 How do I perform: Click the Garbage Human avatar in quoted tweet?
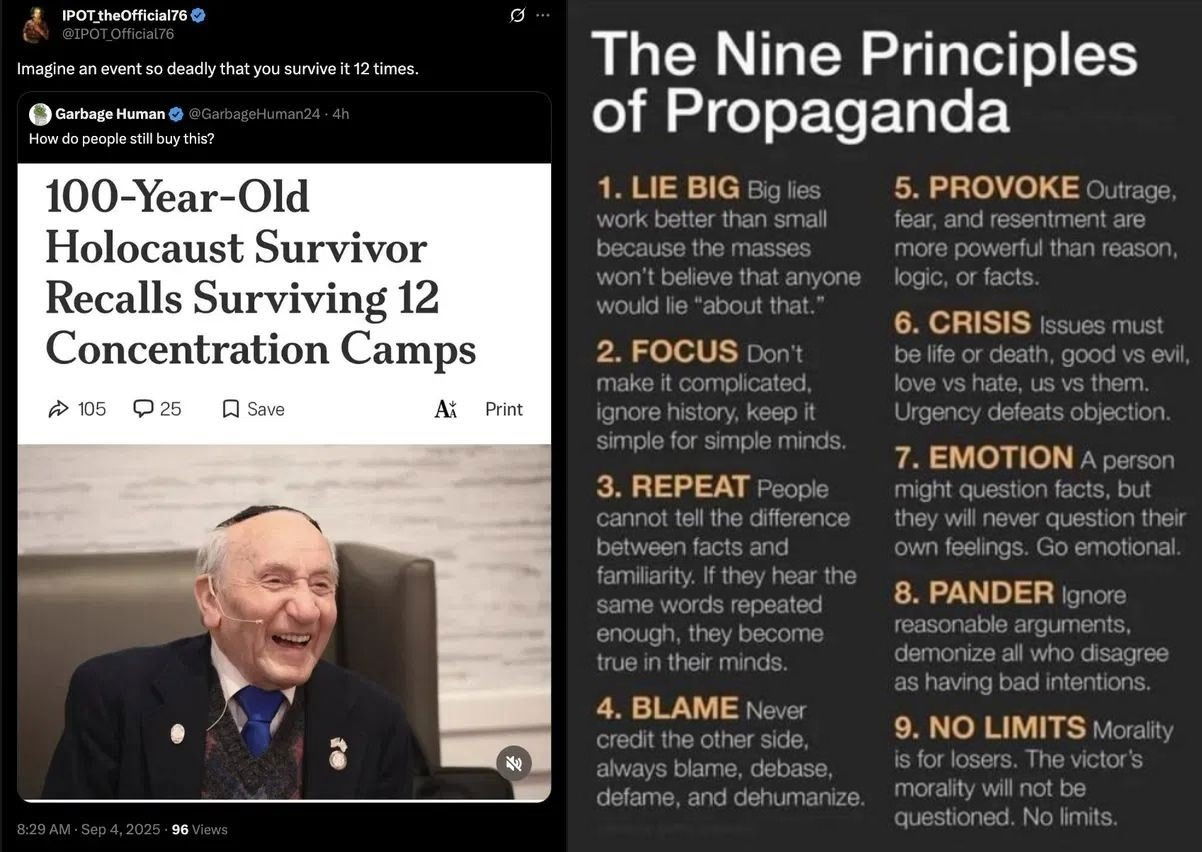click(x=40, y=114)
